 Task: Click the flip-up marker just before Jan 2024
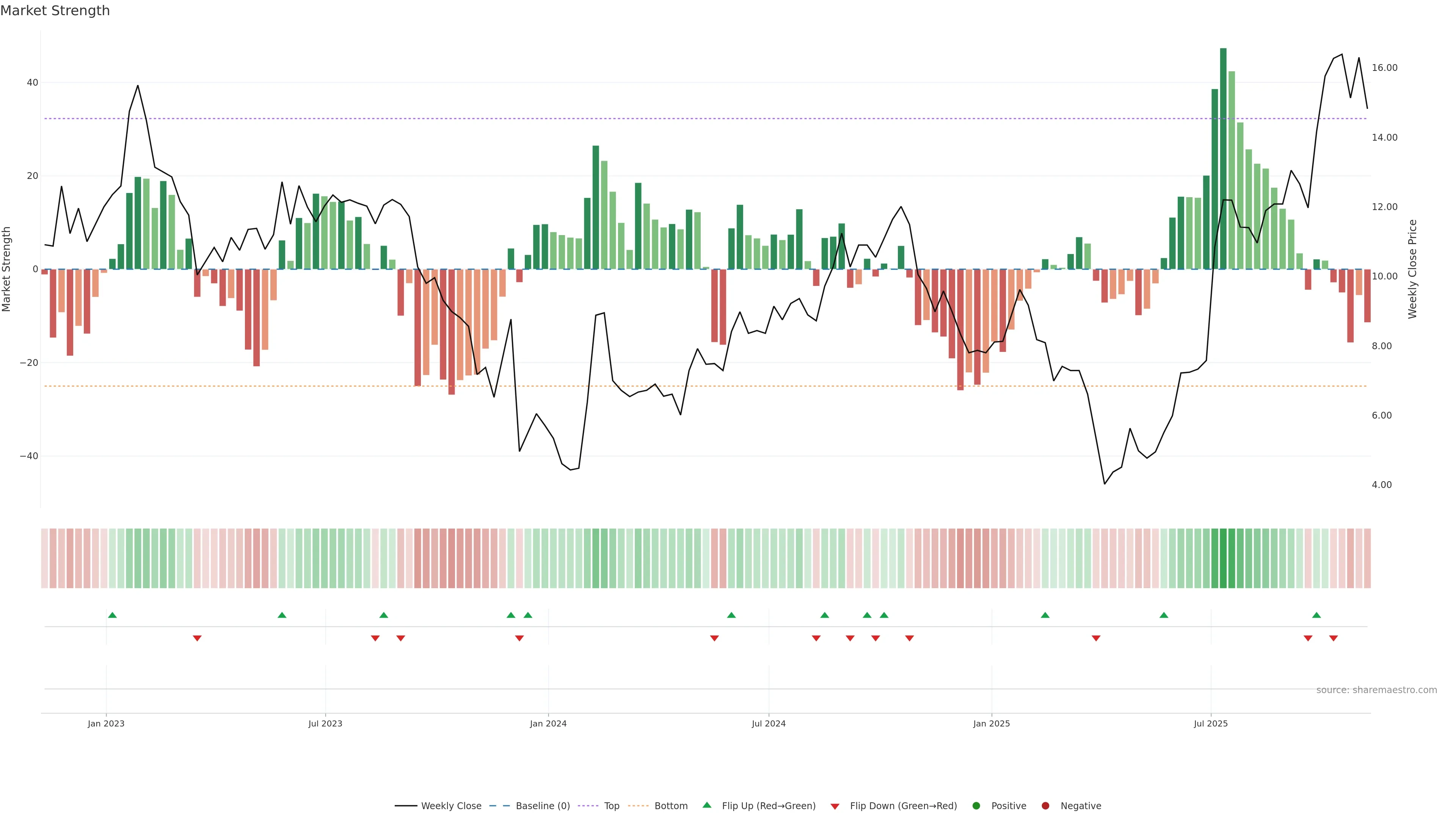[x=528, y=615]
